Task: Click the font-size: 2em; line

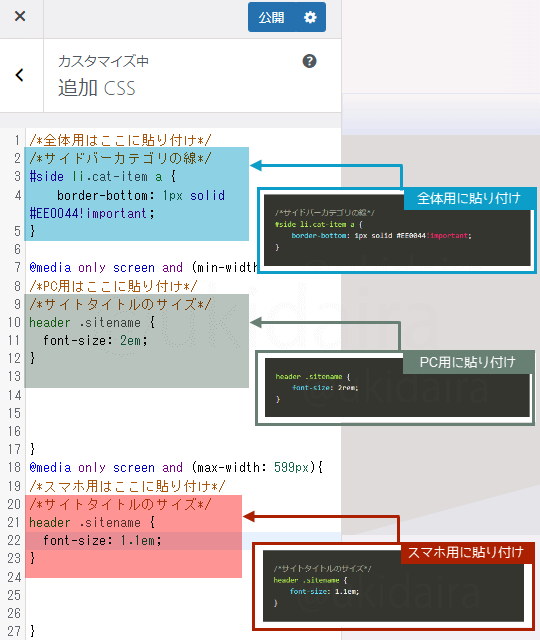Action: coord(95,340)
